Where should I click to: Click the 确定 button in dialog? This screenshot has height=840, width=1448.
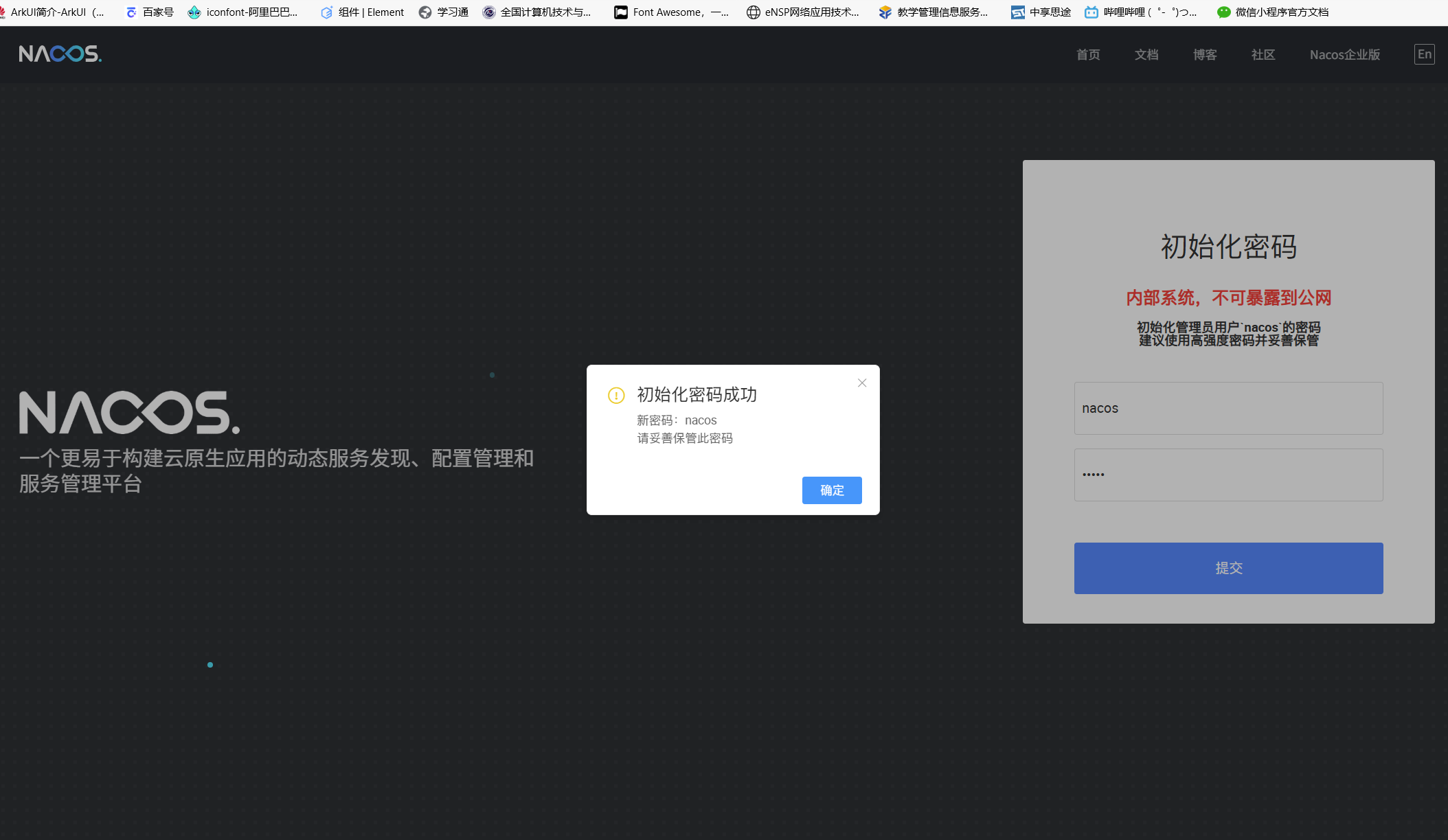(832, 490)
